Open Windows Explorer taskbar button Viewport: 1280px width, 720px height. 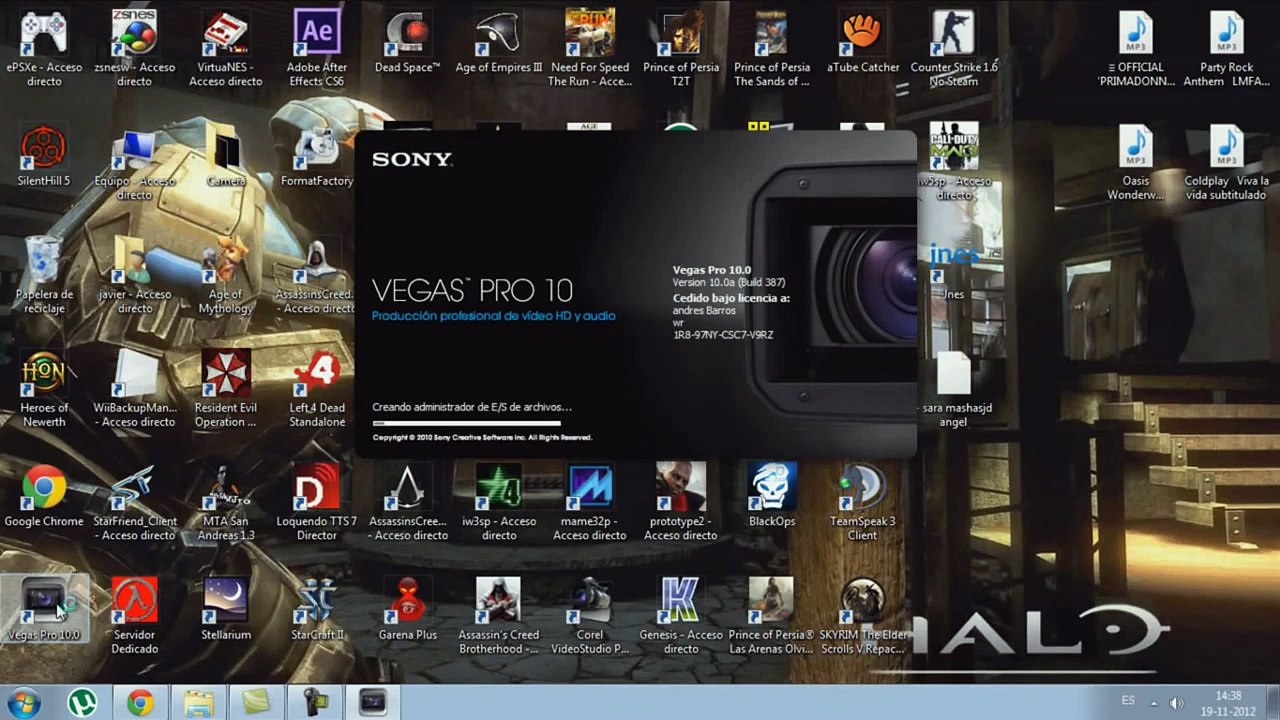(x=198, y=702)
